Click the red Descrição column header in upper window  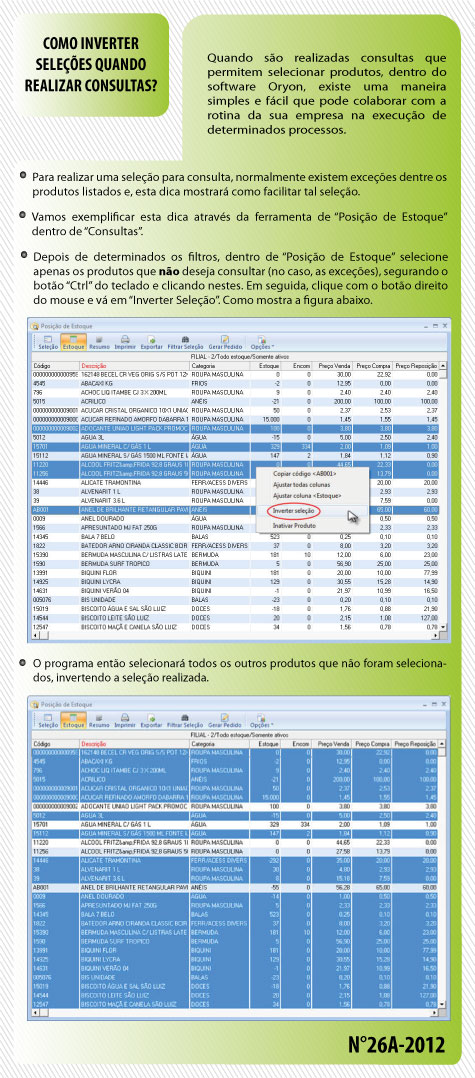[134, 366]
